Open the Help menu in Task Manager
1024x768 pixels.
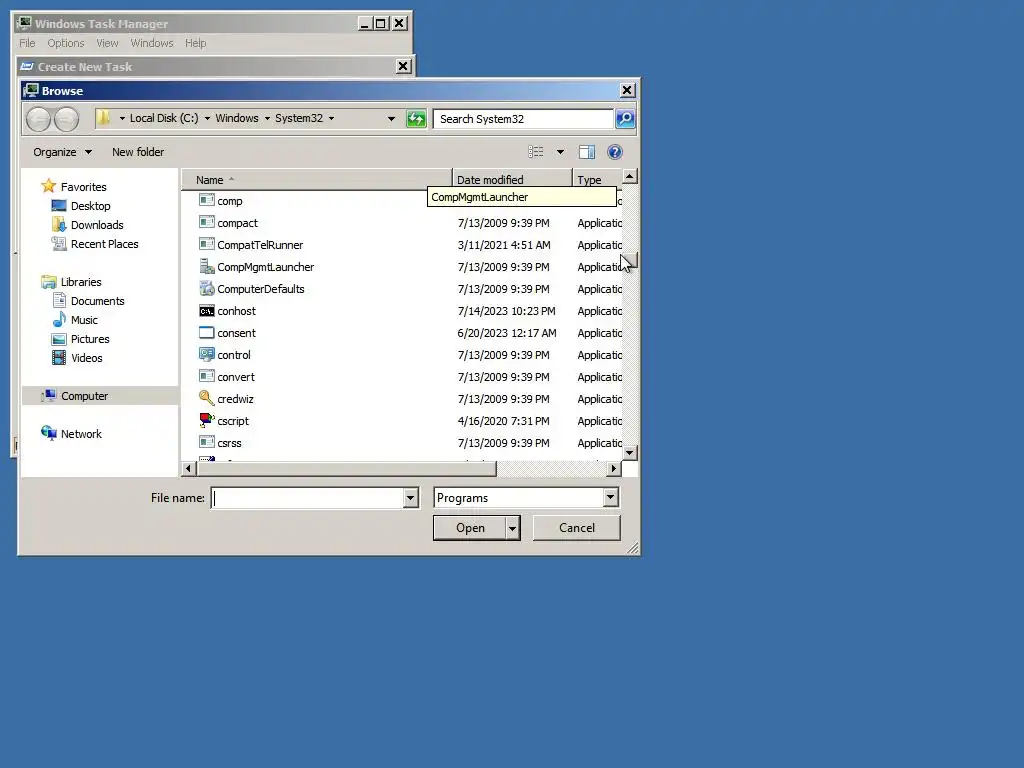coord(195,43)
